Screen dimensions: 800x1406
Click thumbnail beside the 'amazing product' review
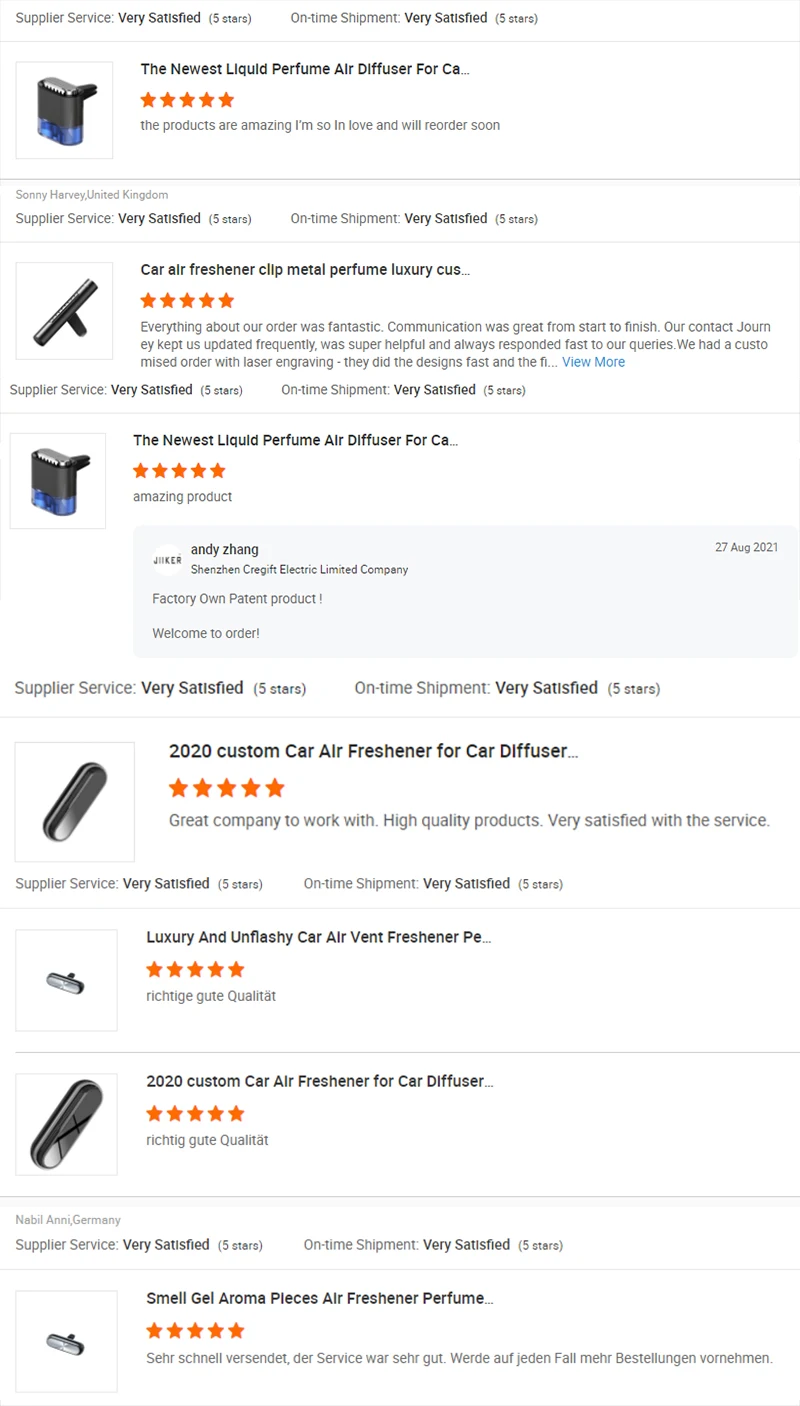pyautogui.click(x=58, y=481)
